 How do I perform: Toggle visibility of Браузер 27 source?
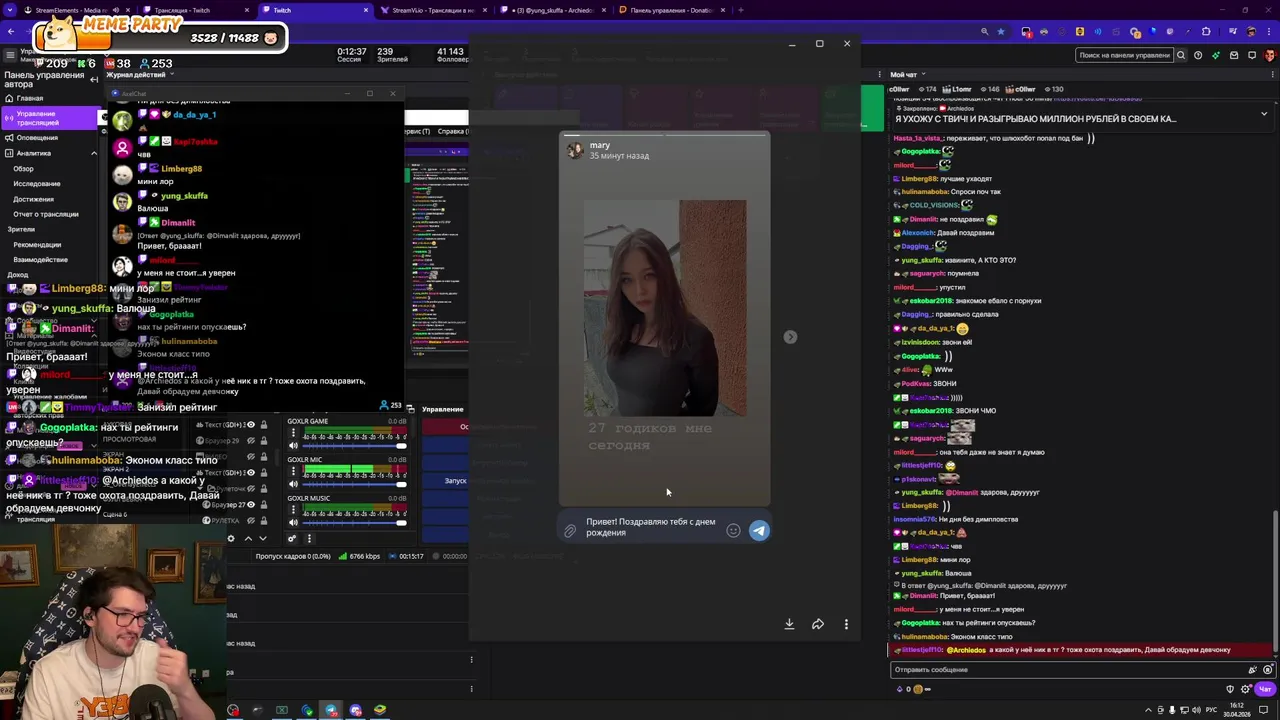point(250,505)
